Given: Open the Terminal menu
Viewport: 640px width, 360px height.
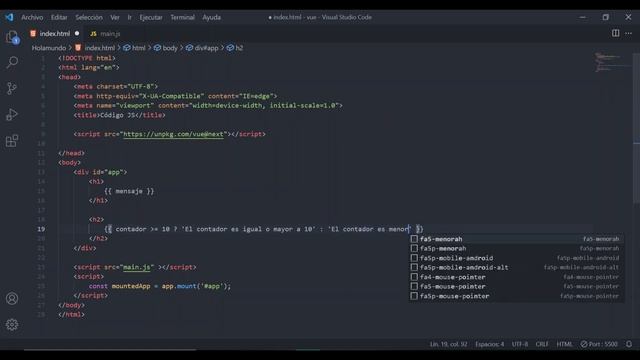Looking at the screenshot, I should click(x=182, y=17).
